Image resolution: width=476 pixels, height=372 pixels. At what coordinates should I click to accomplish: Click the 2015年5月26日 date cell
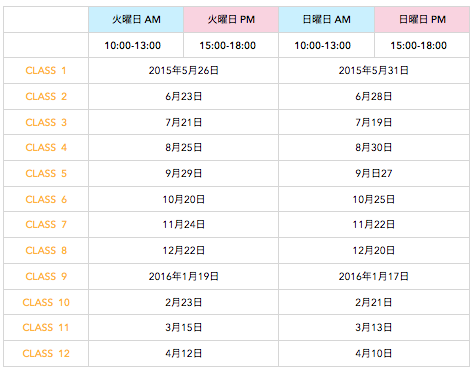(x=184, y=71)
